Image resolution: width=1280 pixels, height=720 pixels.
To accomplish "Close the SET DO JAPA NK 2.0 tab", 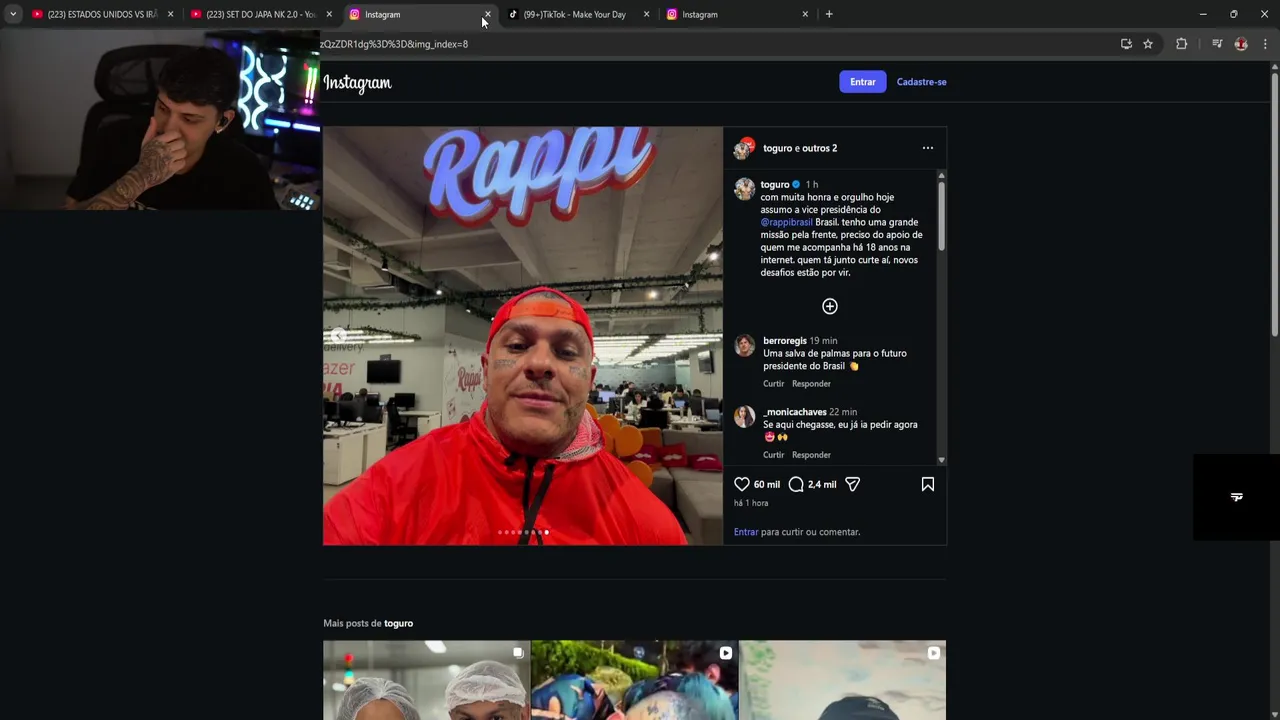I will click(x=329, y=14).
